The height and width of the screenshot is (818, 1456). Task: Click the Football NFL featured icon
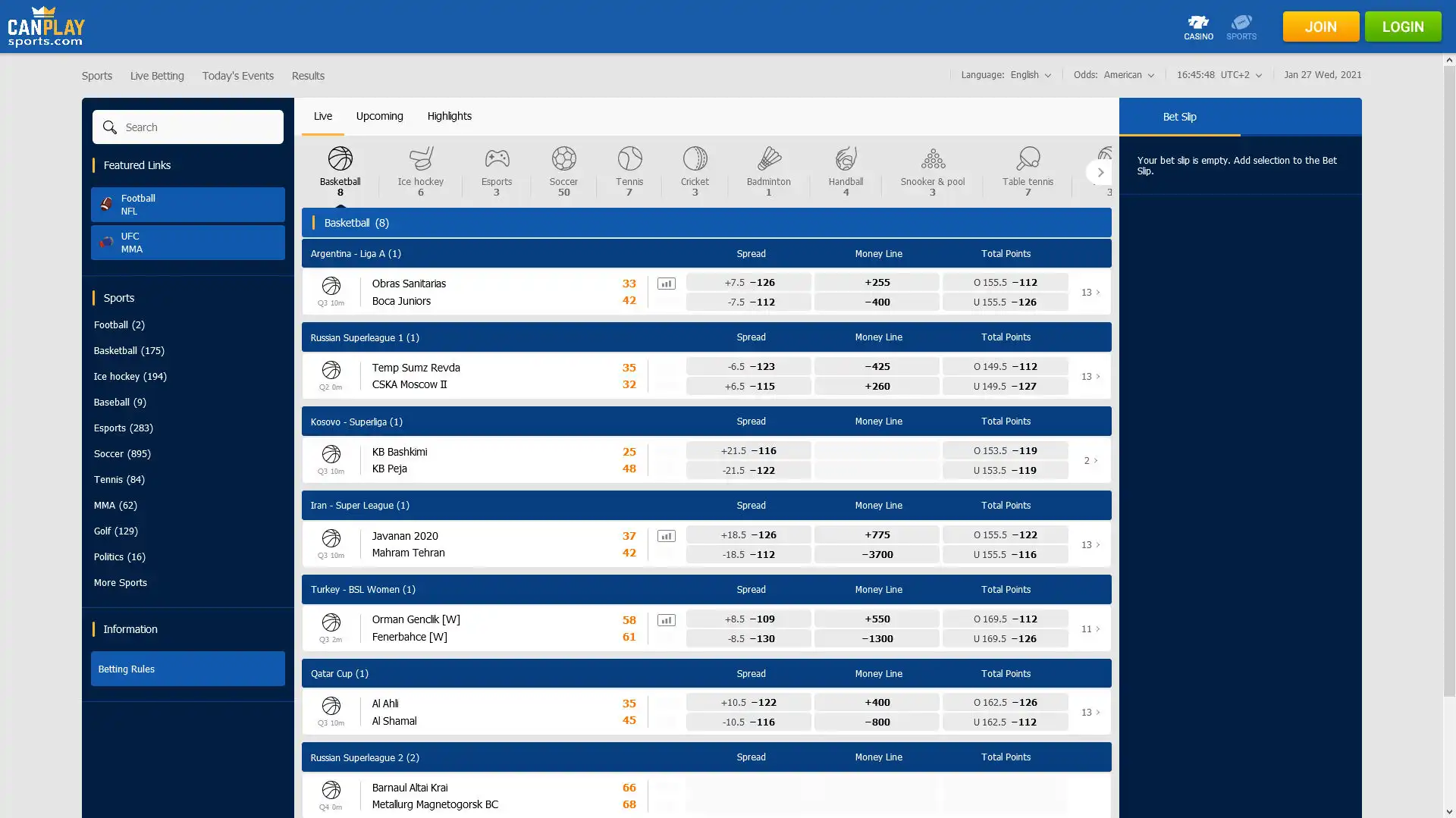[x=106, y=204]
